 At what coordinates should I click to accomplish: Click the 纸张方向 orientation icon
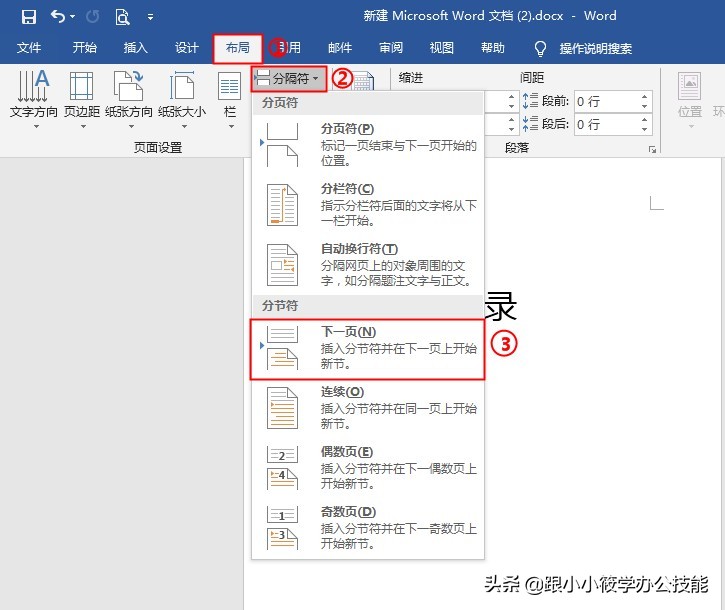click(129, 86)
